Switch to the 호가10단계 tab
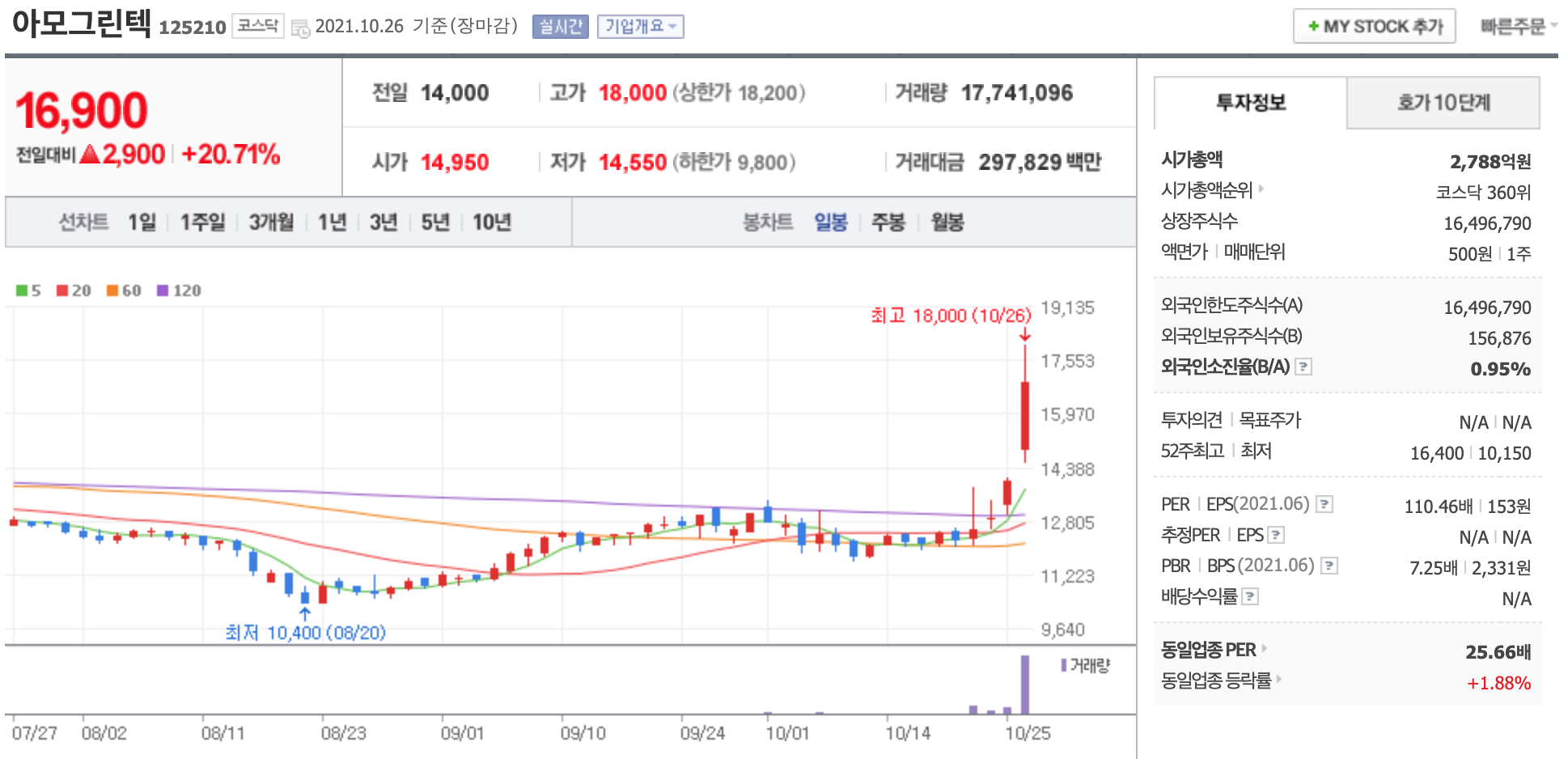 click(1443, 103)
